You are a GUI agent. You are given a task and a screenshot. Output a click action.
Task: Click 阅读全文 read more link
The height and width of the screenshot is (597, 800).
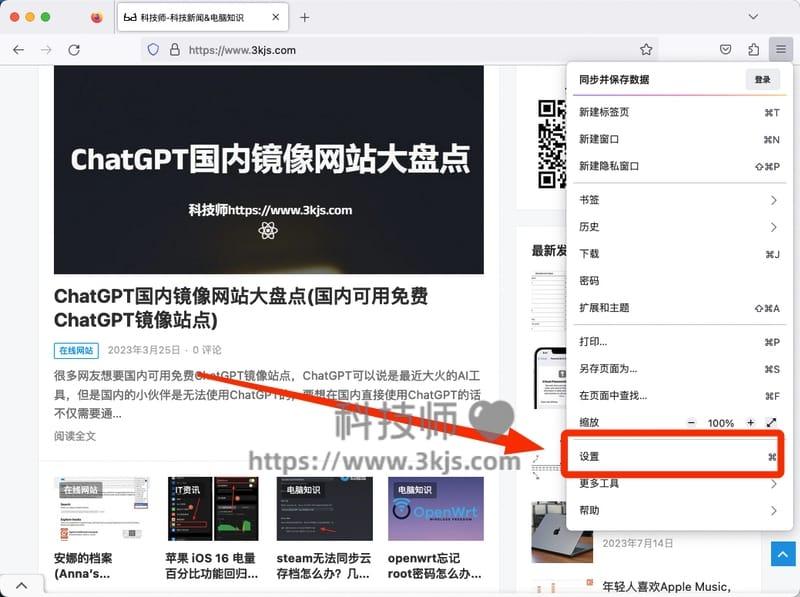pos(74,436)
